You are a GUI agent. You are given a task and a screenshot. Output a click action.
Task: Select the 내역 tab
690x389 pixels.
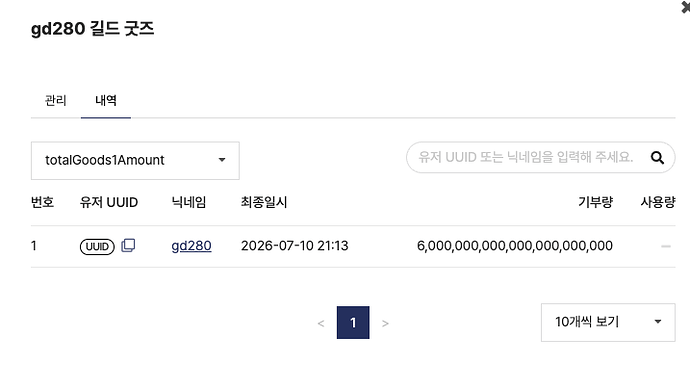coord(106,100)
